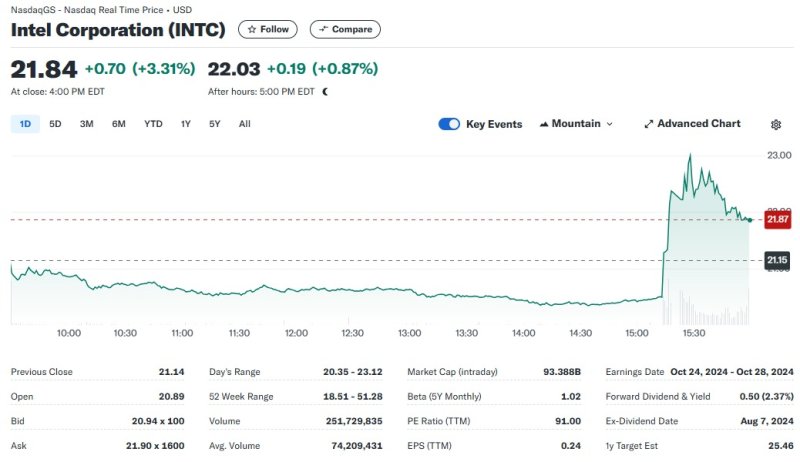Click the red 21.87 price label

pos(777,219)
